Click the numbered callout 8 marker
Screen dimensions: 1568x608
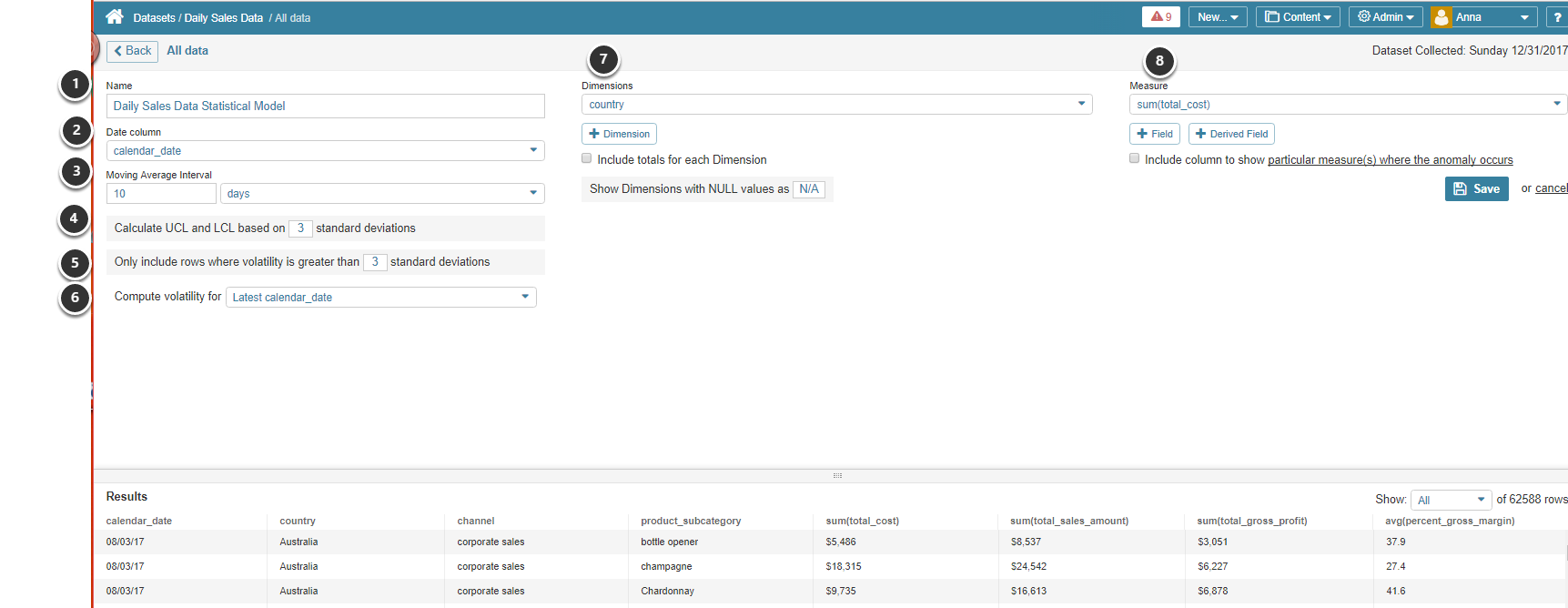[1158, 61]
